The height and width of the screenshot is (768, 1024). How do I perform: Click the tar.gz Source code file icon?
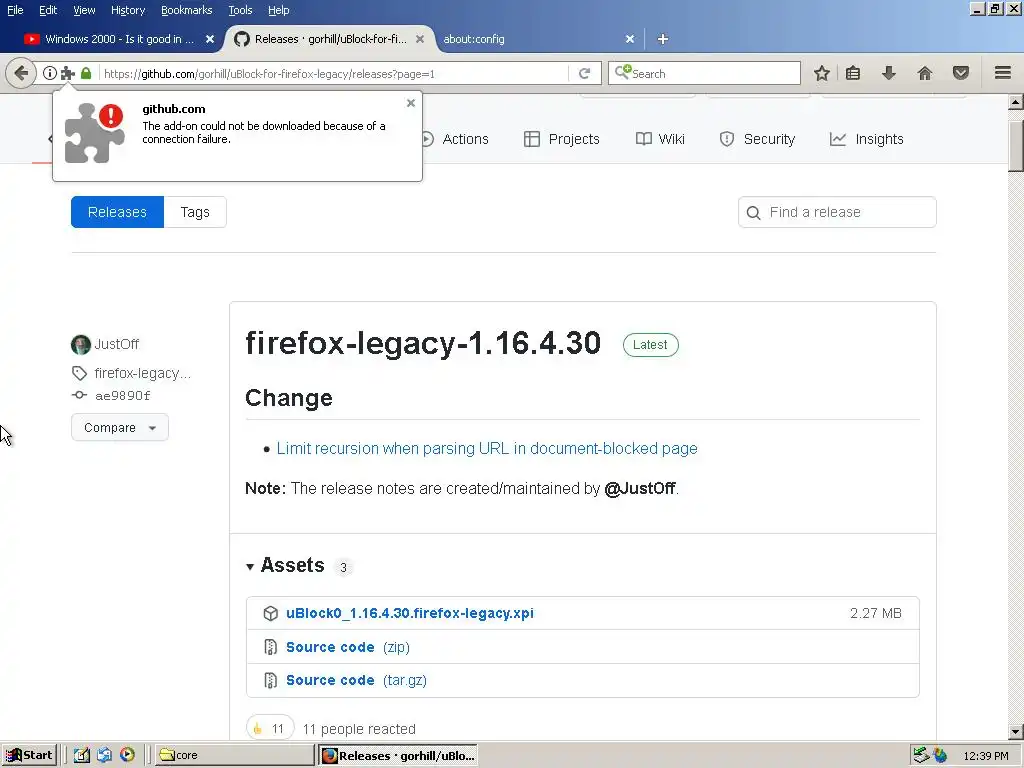click(270, 680)
